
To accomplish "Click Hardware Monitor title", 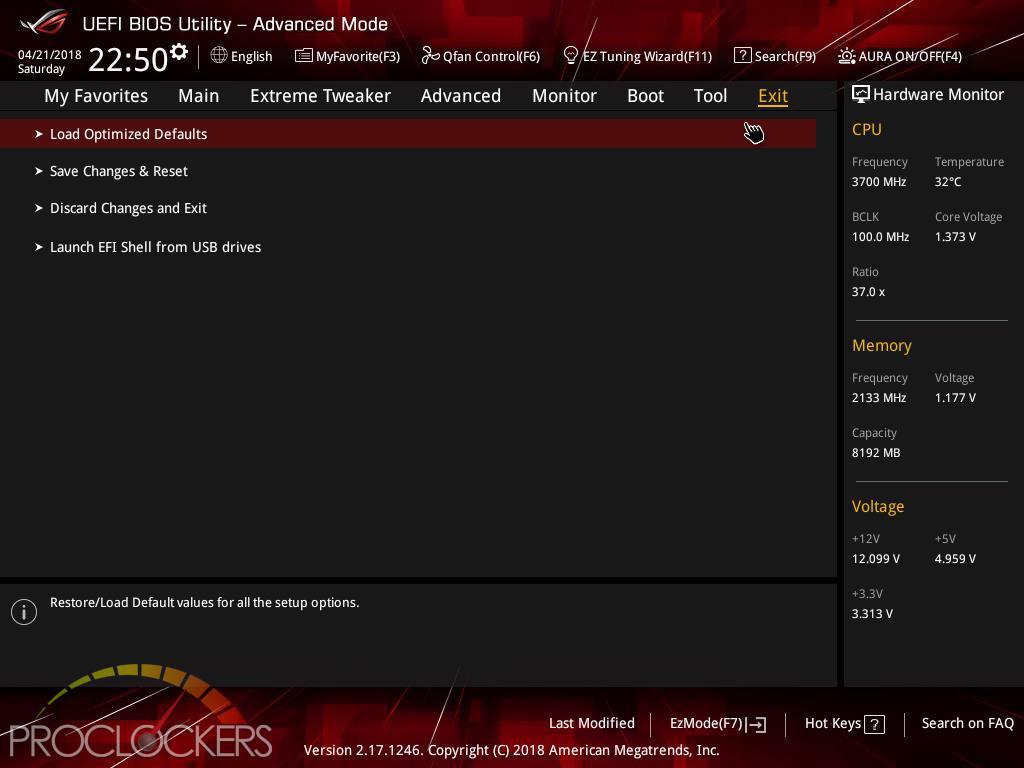I will coord(938,95).
